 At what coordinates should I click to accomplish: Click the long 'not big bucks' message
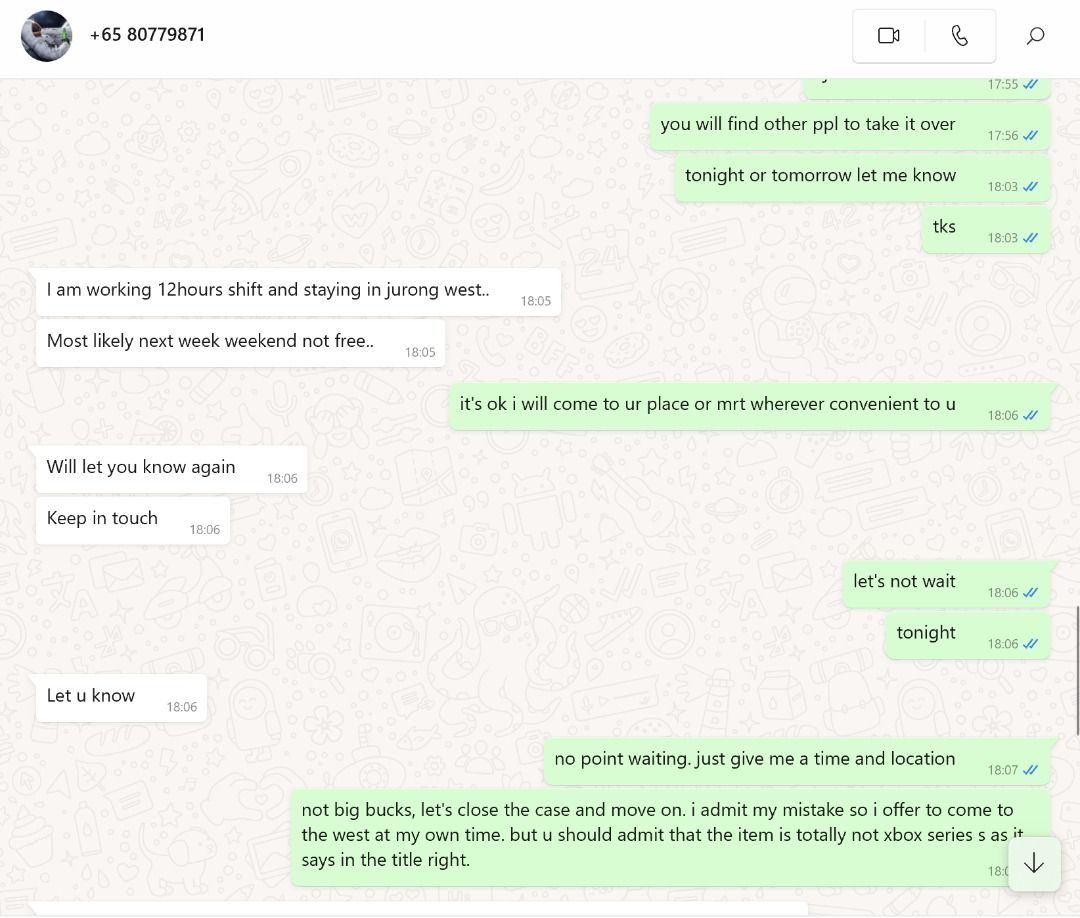coord(670,838)
